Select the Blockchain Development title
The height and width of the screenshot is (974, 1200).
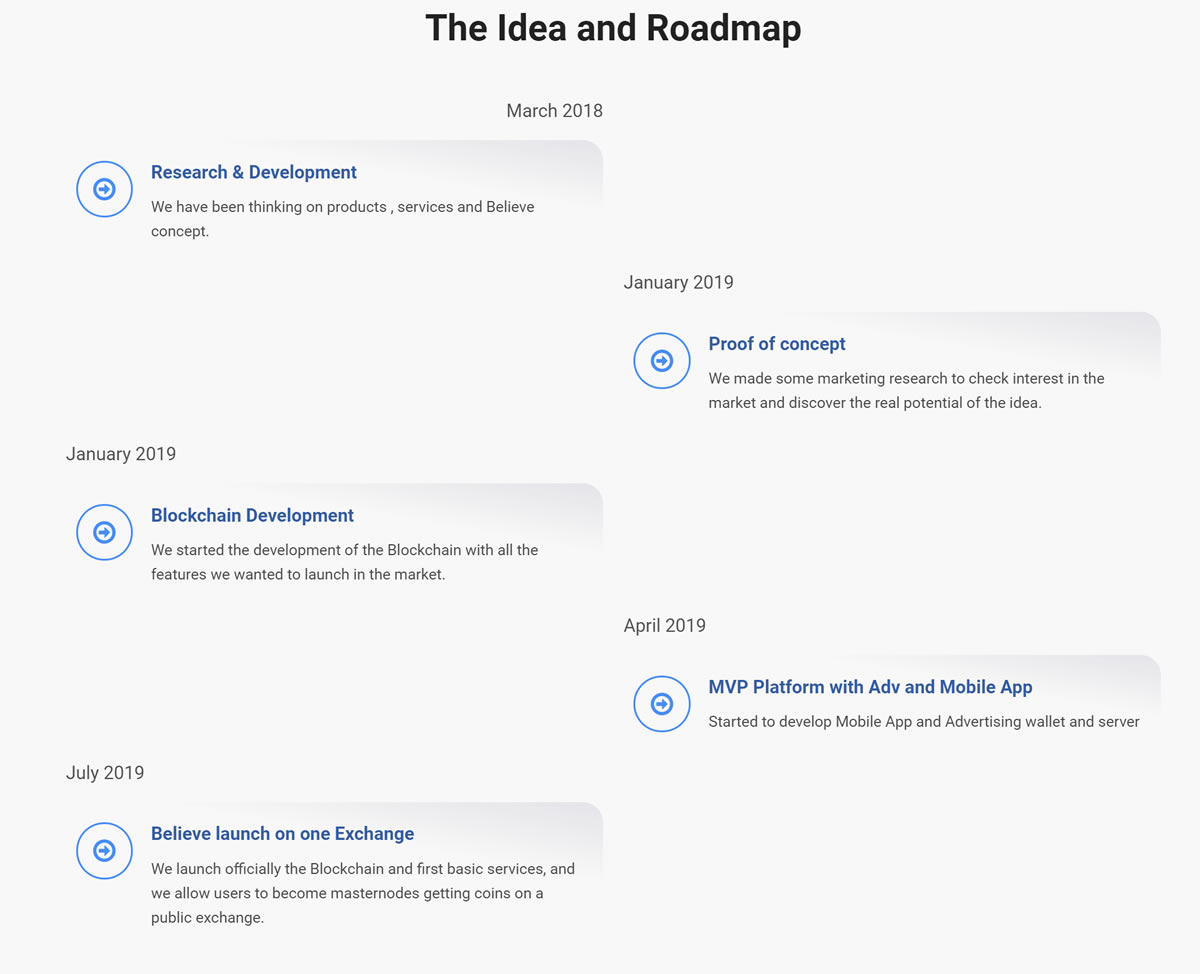252,516
